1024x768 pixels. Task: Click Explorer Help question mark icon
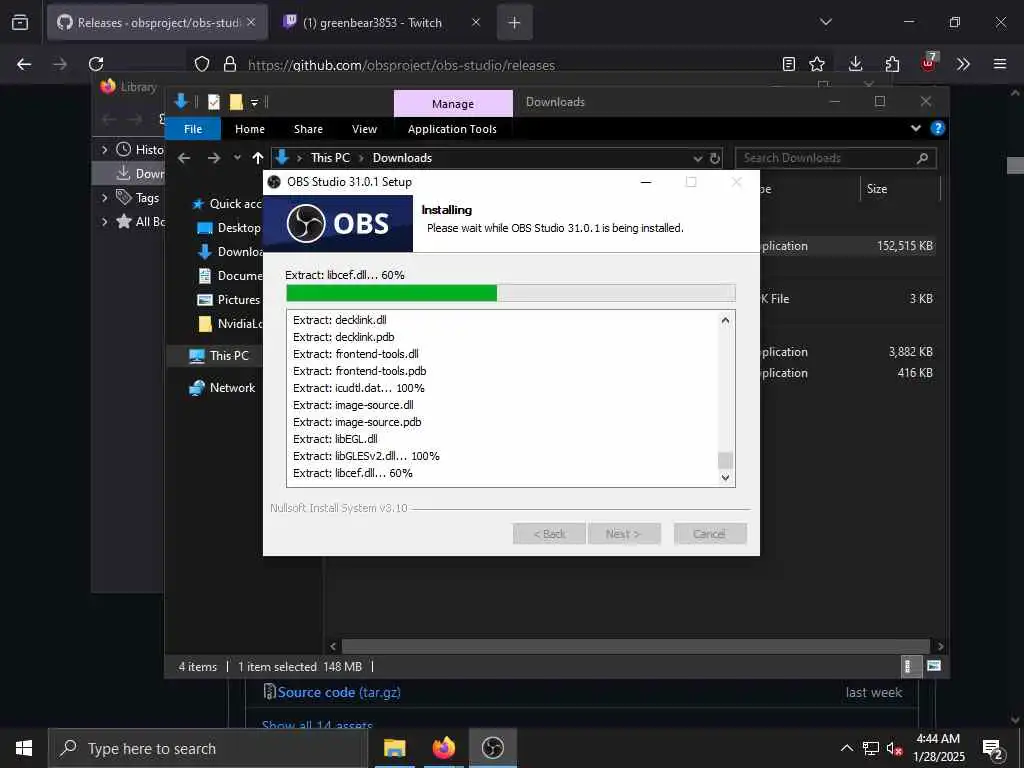[x=938, y=128]
